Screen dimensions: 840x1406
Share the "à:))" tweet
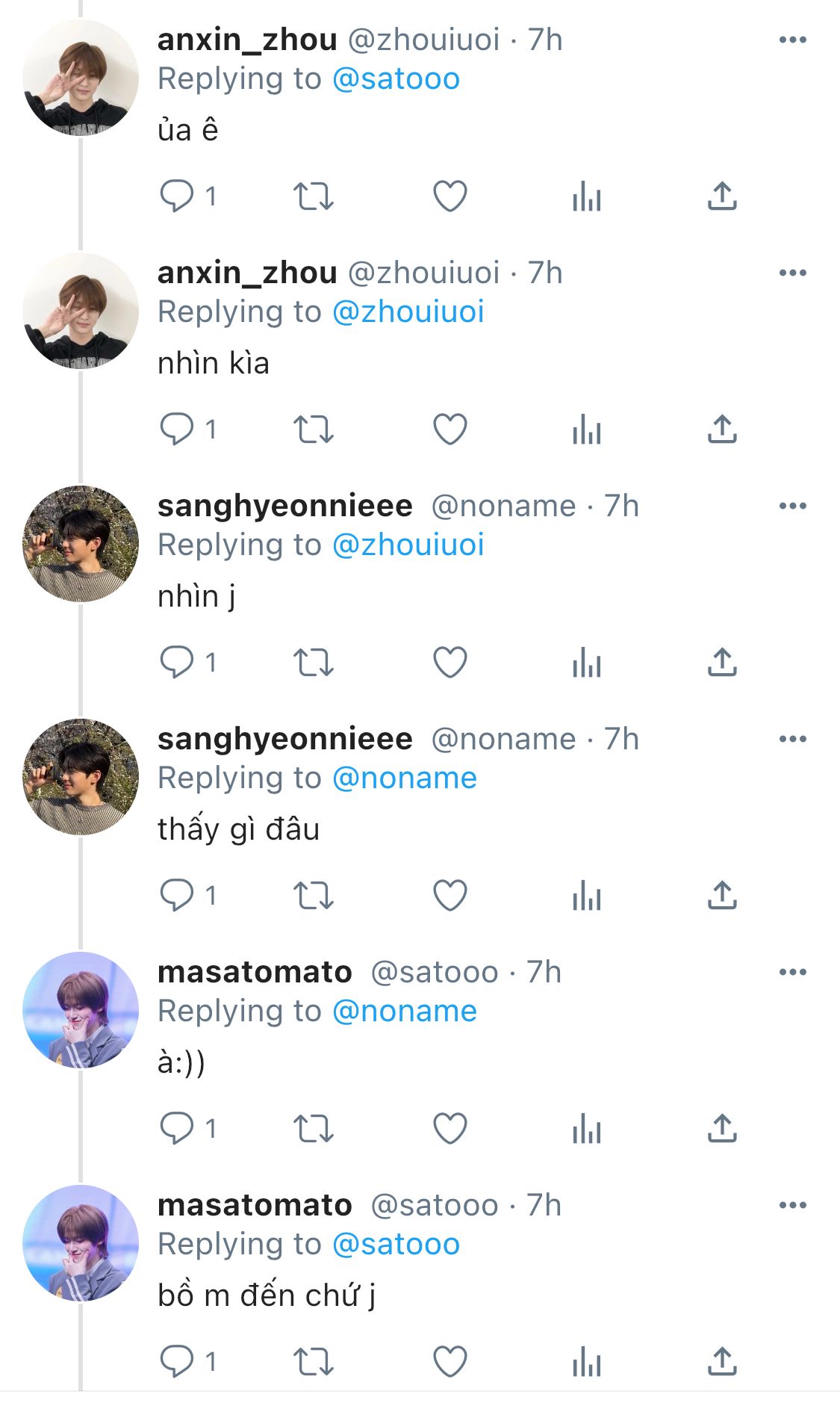pyautogui.click(x=722, y=1129)
